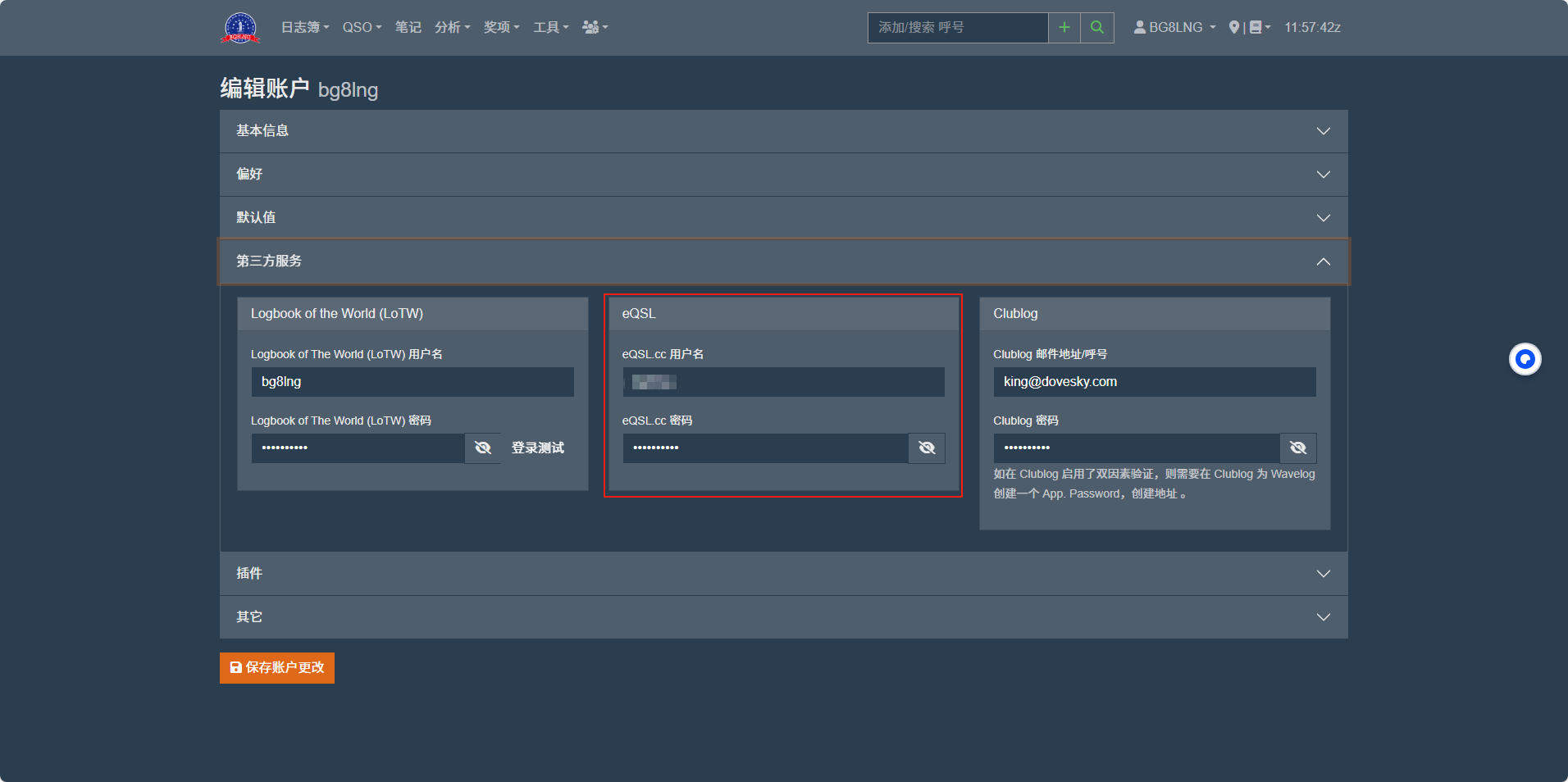Click the LoTW username field
The image size is (1568, 782).
pos(413,382)
